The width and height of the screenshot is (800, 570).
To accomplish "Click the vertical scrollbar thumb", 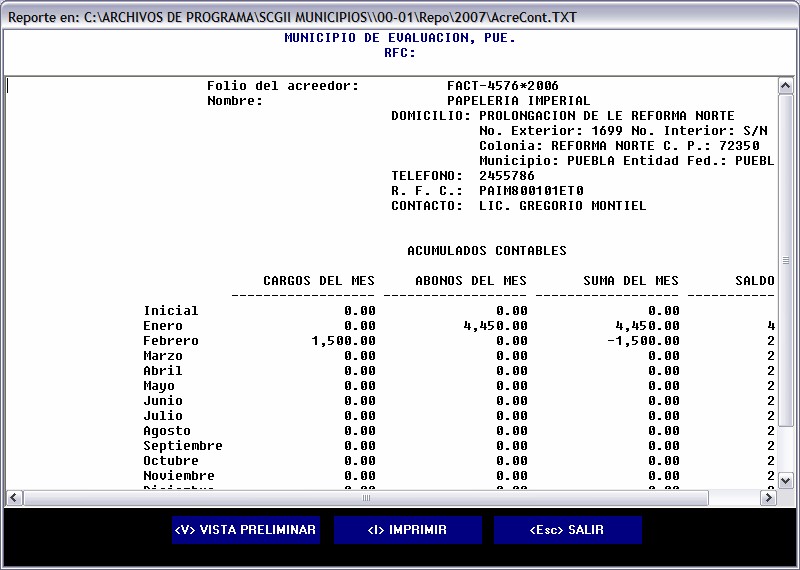I will (786, 260).
